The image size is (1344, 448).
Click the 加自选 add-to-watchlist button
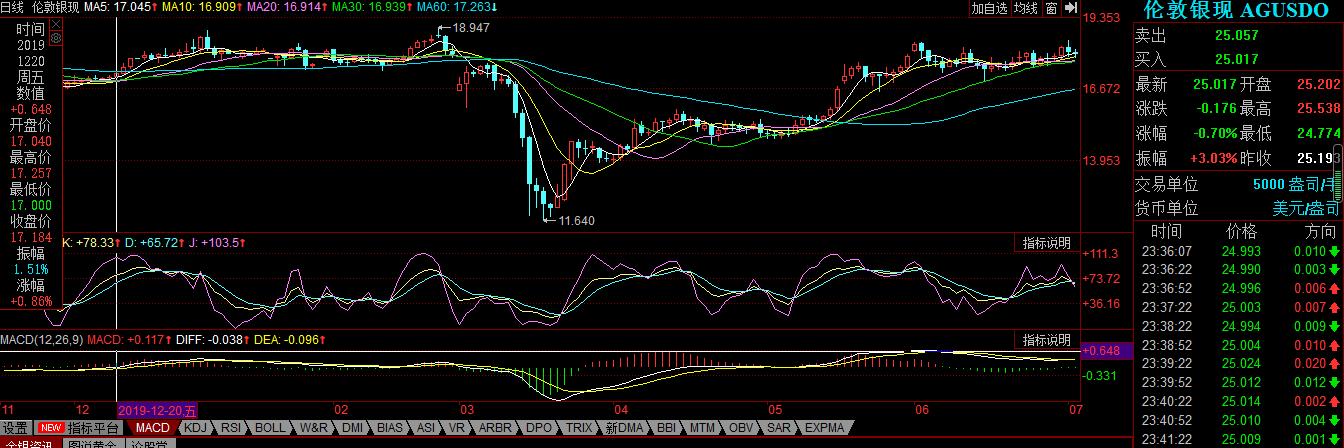989,8
